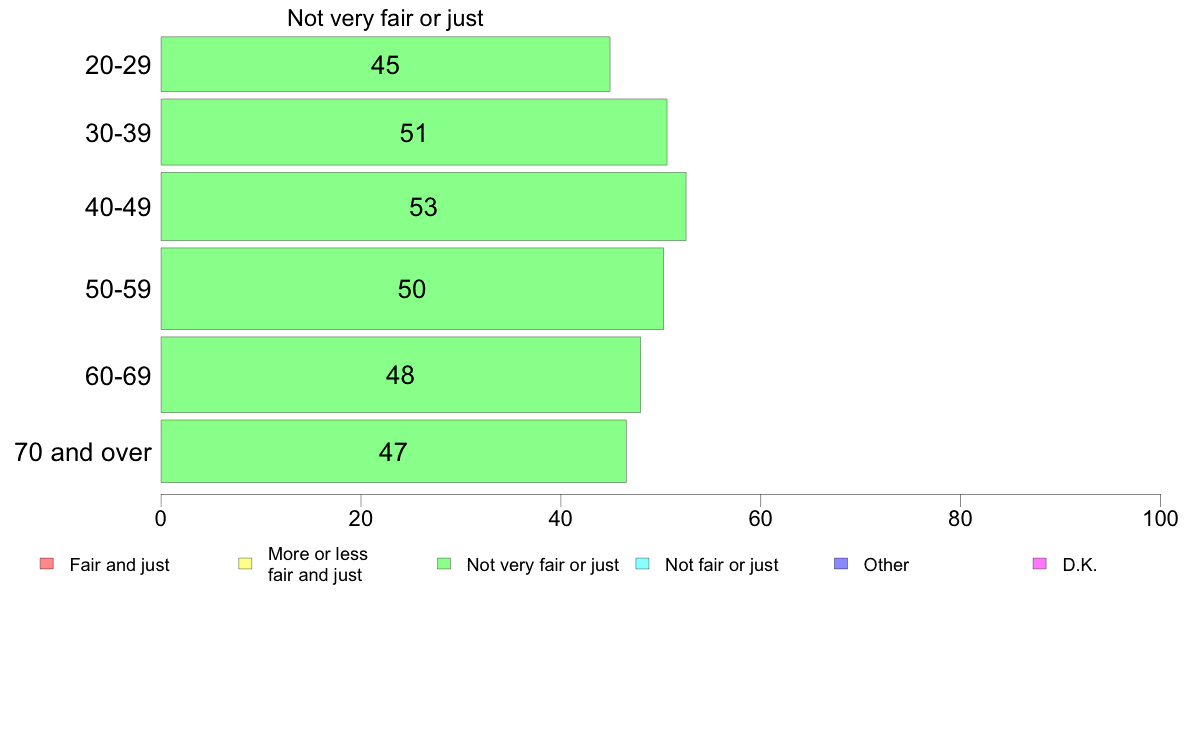Click the 60 tick label on x-axis
Viewport: 1188px width, 736px height.
pos(760,519)
